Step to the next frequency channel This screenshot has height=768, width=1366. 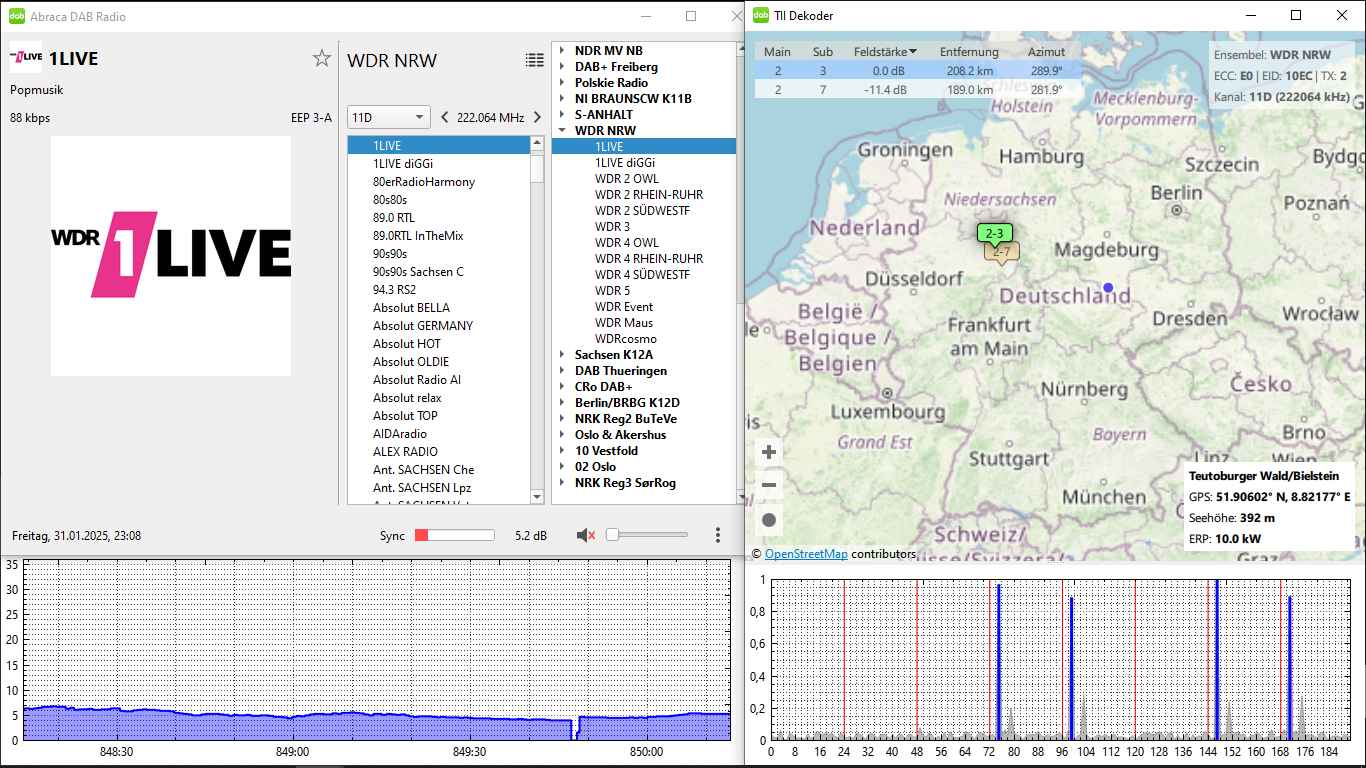[x=537, y=118]
